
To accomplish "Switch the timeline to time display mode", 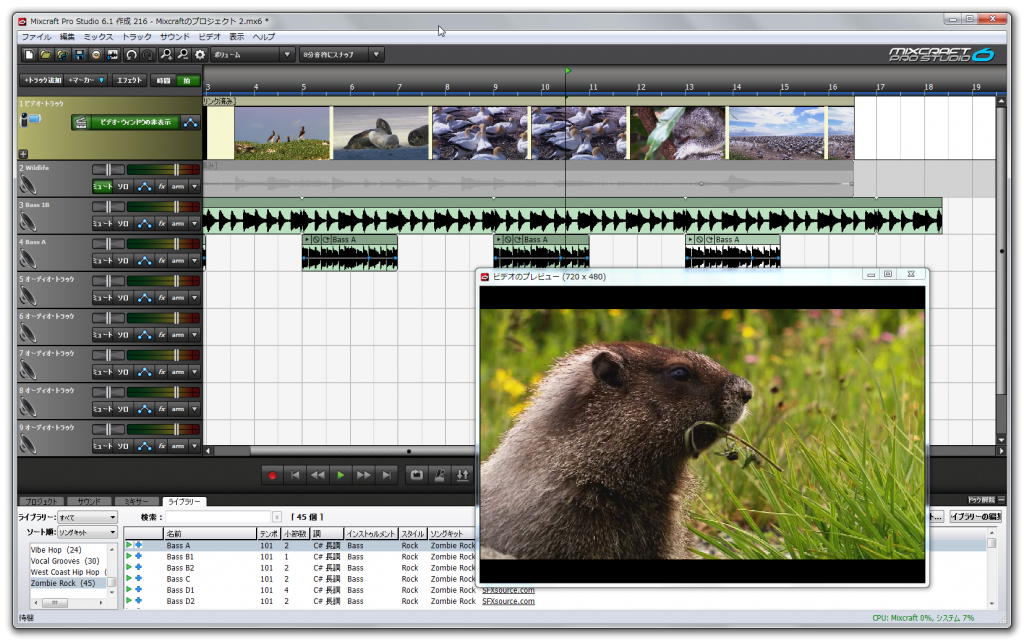I will 163,80.
